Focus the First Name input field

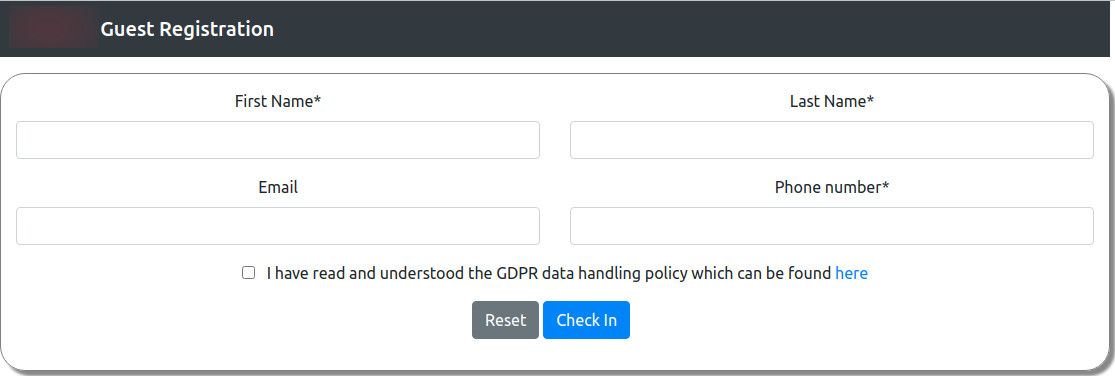pyautogui.click(x=277, y=140)
